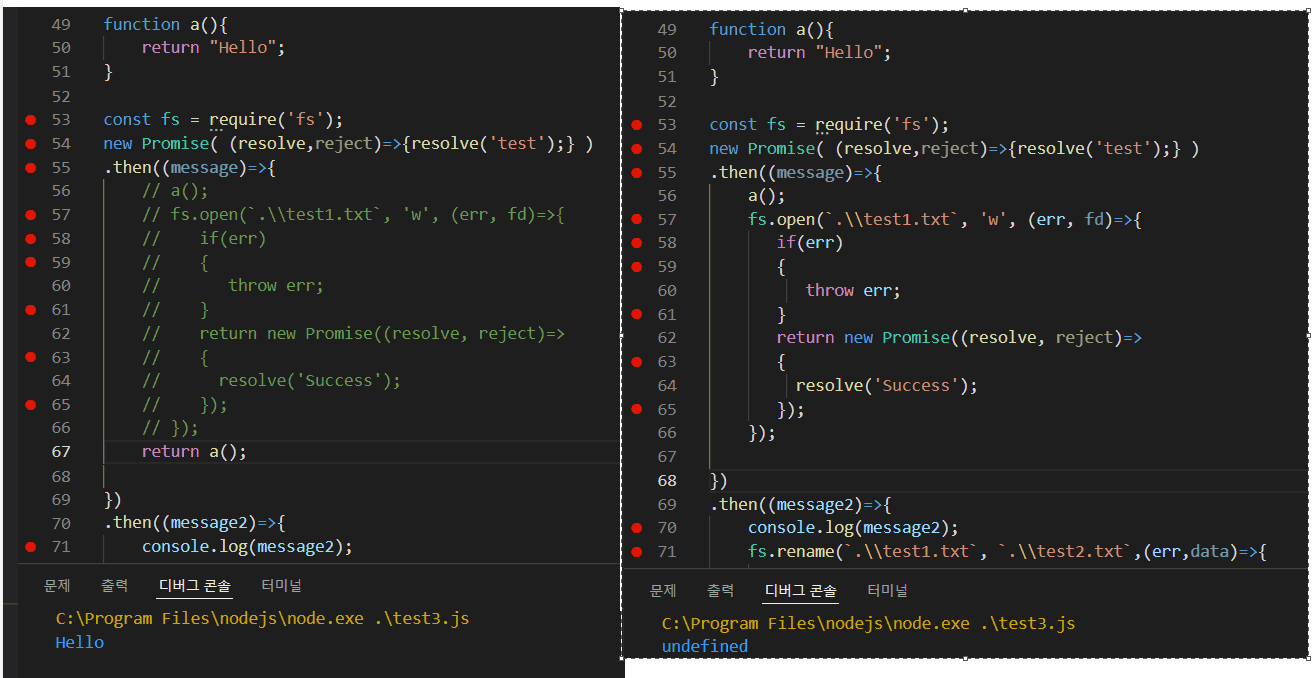
Task: Toggle breakpoint on line 54 in left editor
Action: 31,144
